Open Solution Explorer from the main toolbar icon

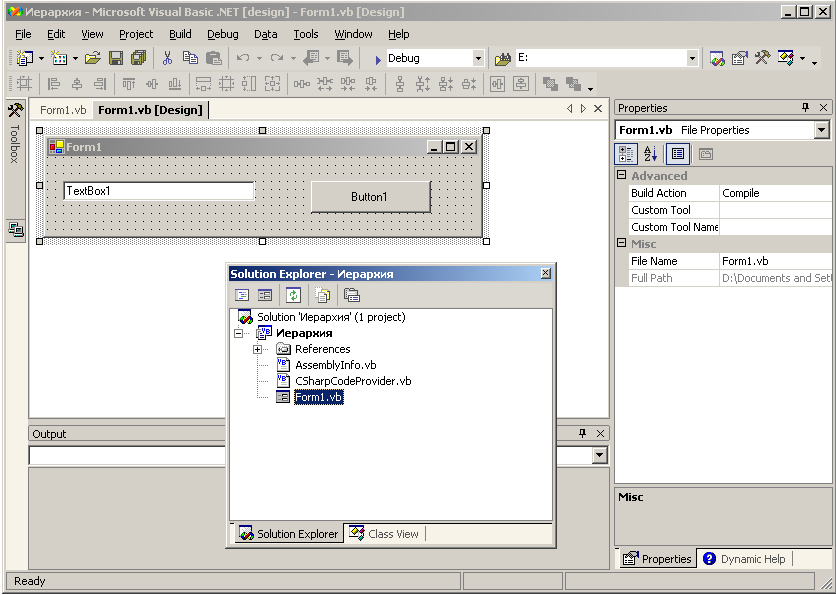[717, 58]
